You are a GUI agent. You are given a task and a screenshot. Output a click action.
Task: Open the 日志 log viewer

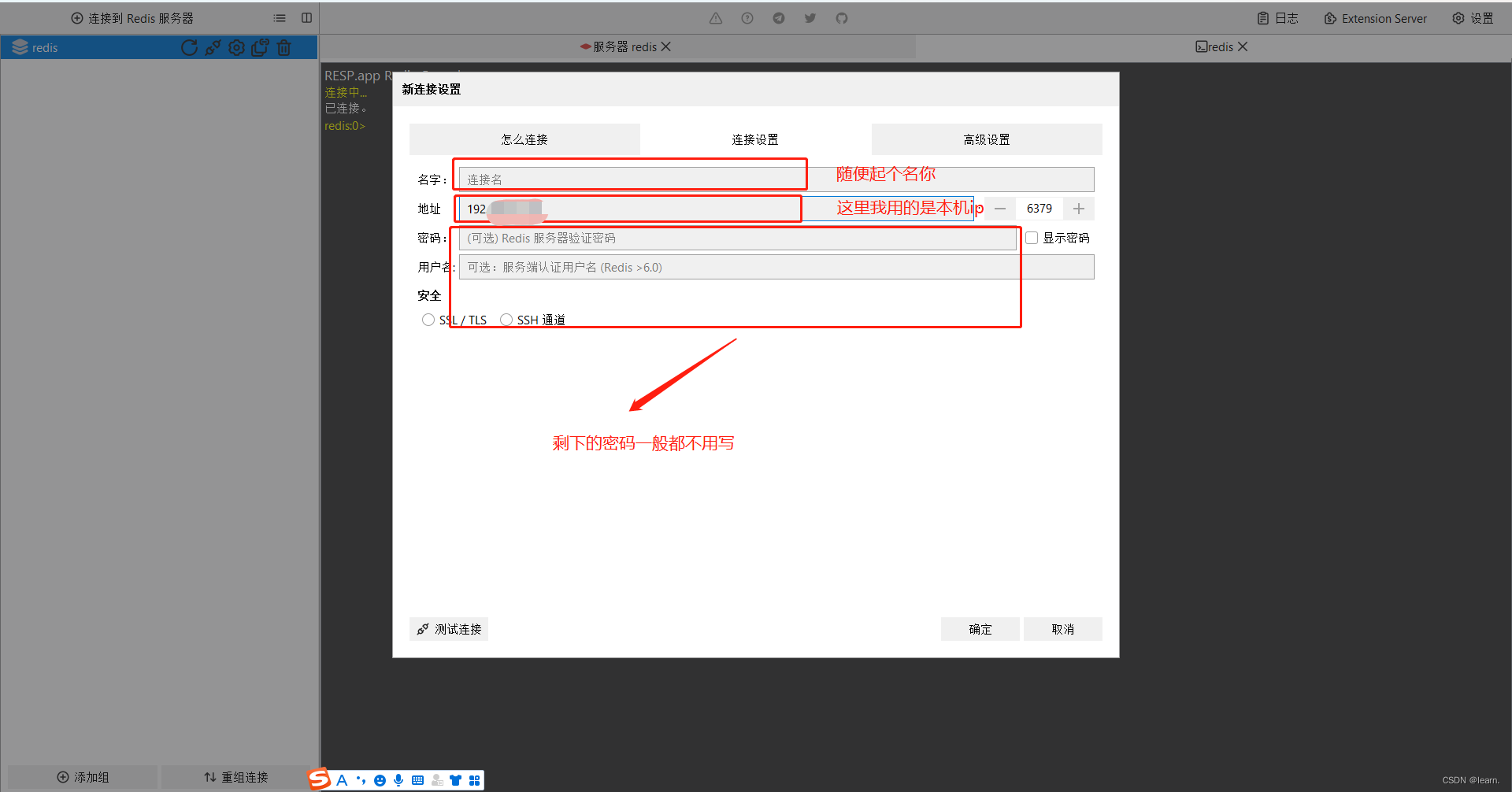[1276, 17]
